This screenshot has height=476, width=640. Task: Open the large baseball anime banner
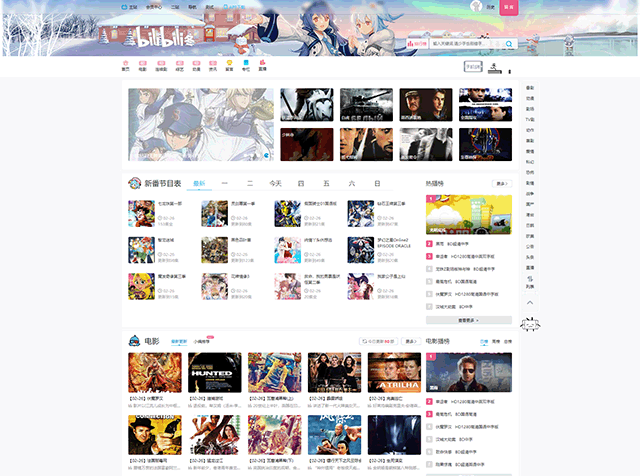201,125
